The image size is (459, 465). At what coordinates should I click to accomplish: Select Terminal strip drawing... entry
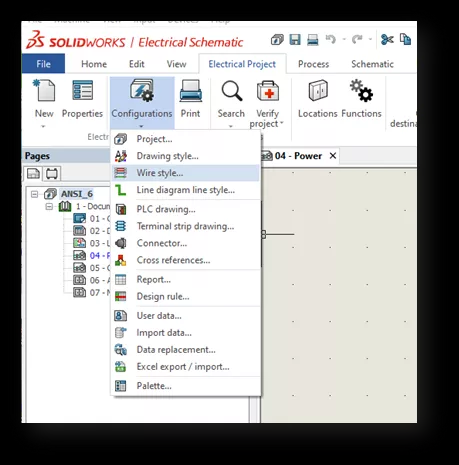[186, 226]
